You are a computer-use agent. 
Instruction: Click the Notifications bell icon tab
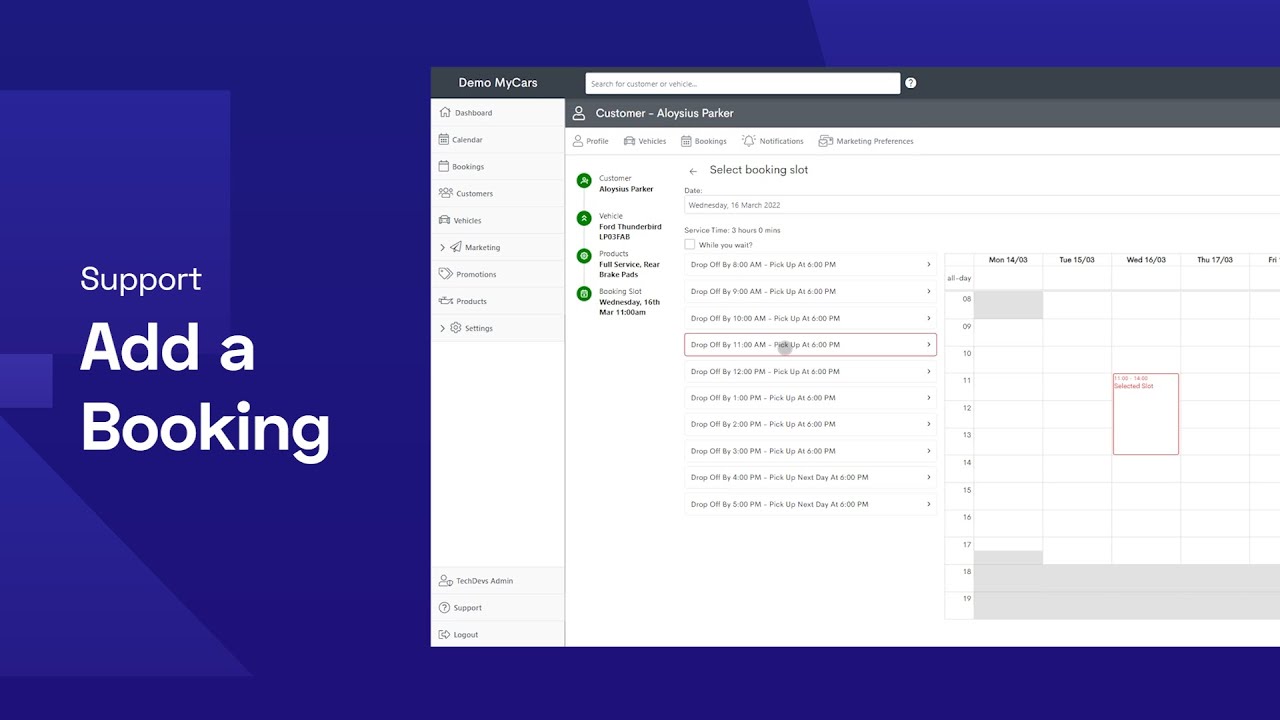tap(749, 141)
